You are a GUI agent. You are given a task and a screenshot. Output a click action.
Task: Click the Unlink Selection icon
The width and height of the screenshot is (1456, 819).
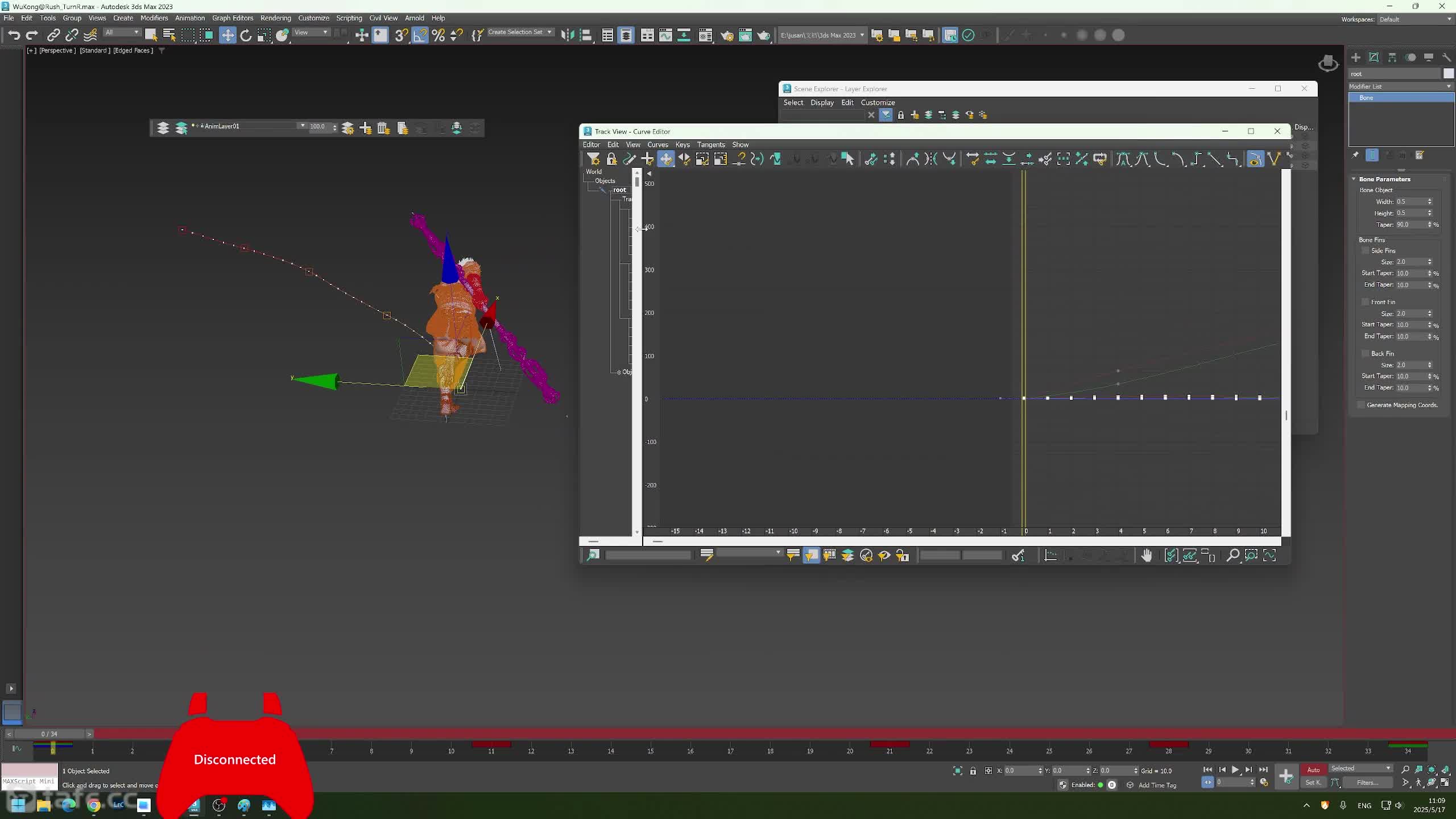click(x=71, y=35)
